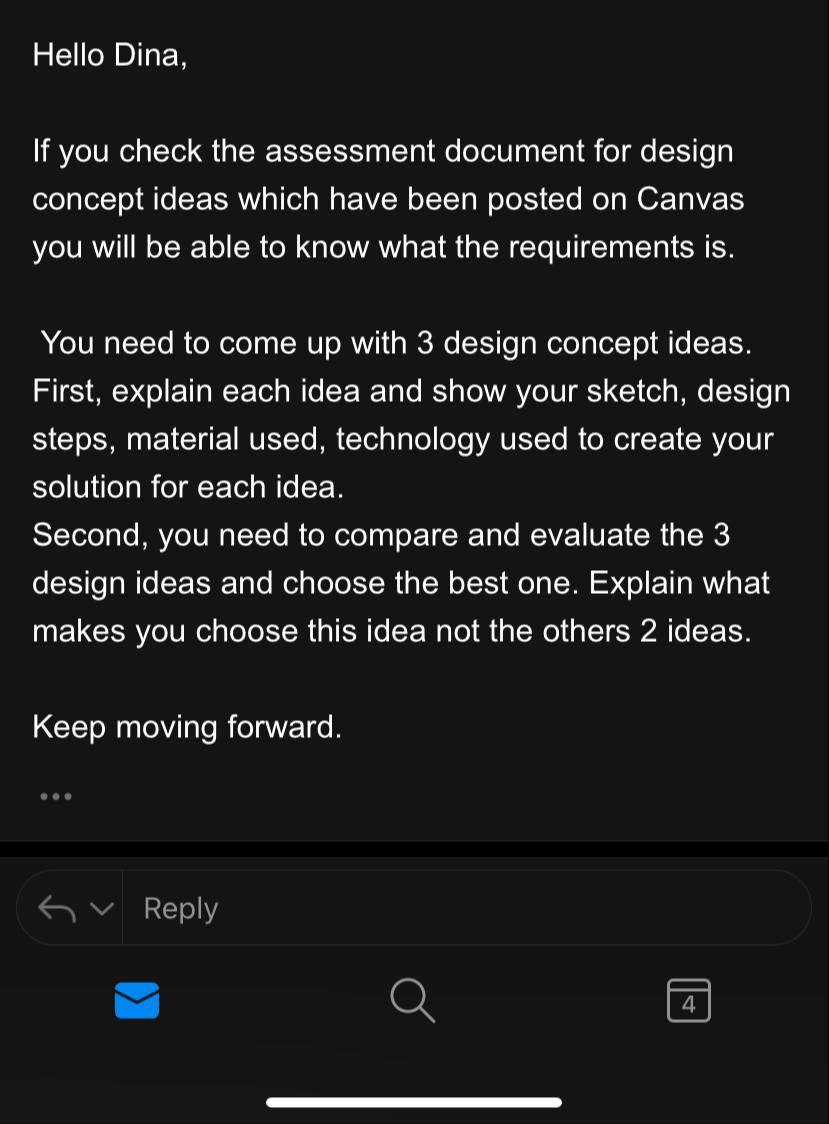Screen dimensions: 829x1124
Task: Tap the "solution for each idea." line
Action: [189, 487]
